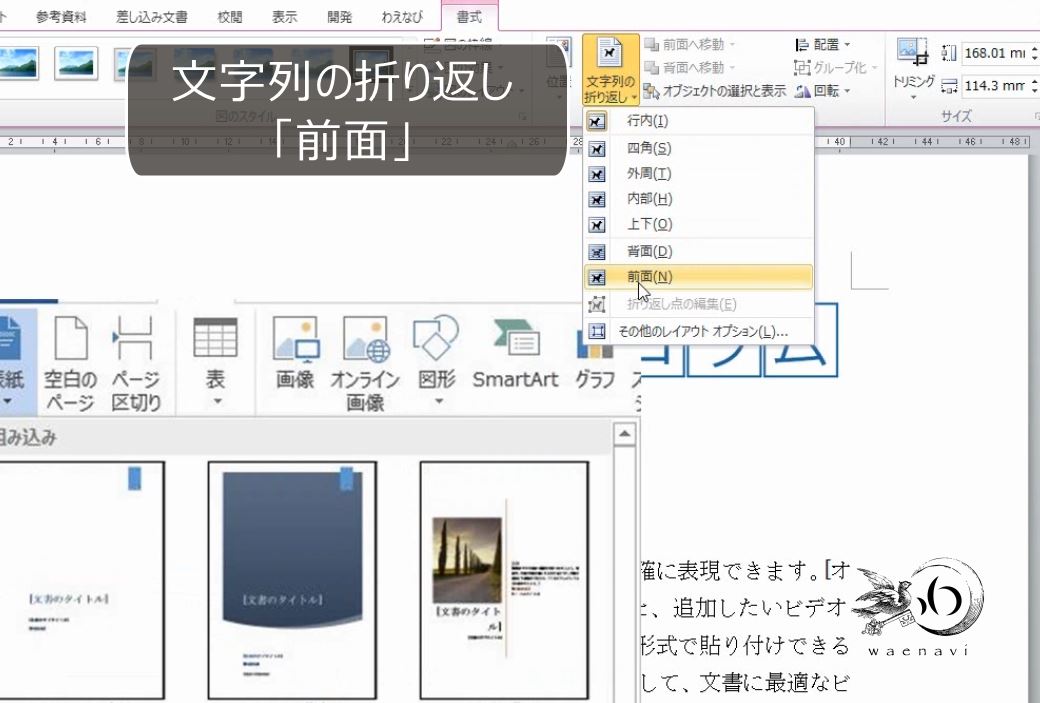
Task: Select the first blank cover page template
Action: pyautogui.click(x=81, y=580)
